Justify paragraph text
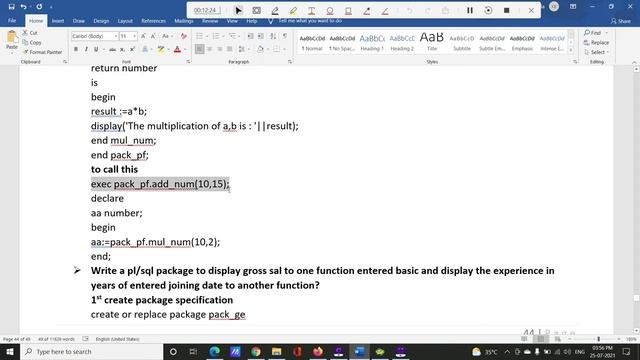 (229, 49)
